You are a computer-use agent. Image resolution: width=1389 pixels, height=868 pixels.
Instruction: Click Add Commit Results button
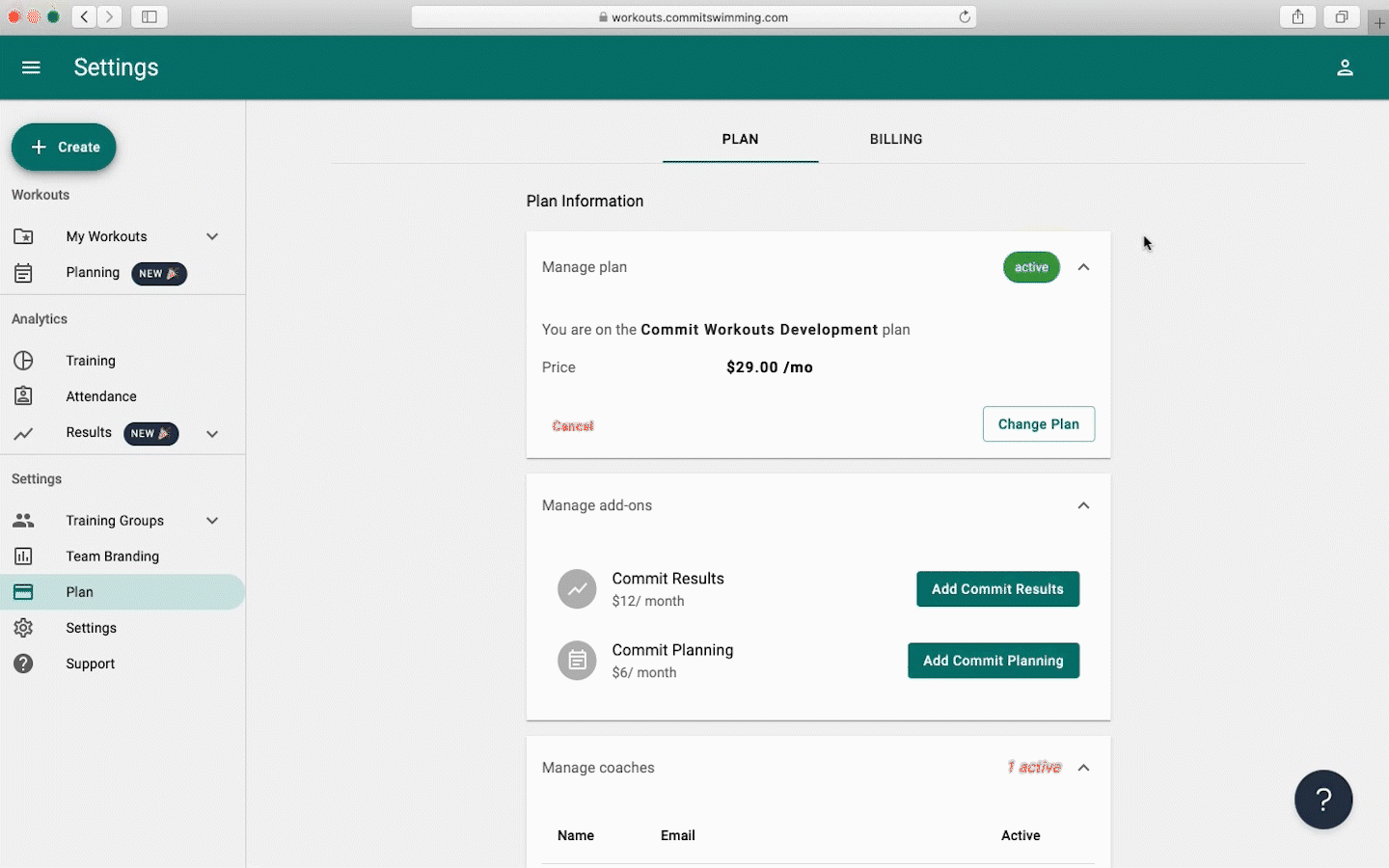tap(997, 589)
